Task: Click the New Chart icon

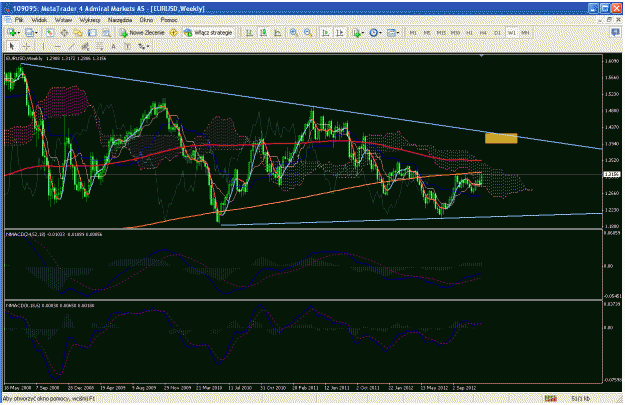Action: pyautogui.click(x=12, y=33)
